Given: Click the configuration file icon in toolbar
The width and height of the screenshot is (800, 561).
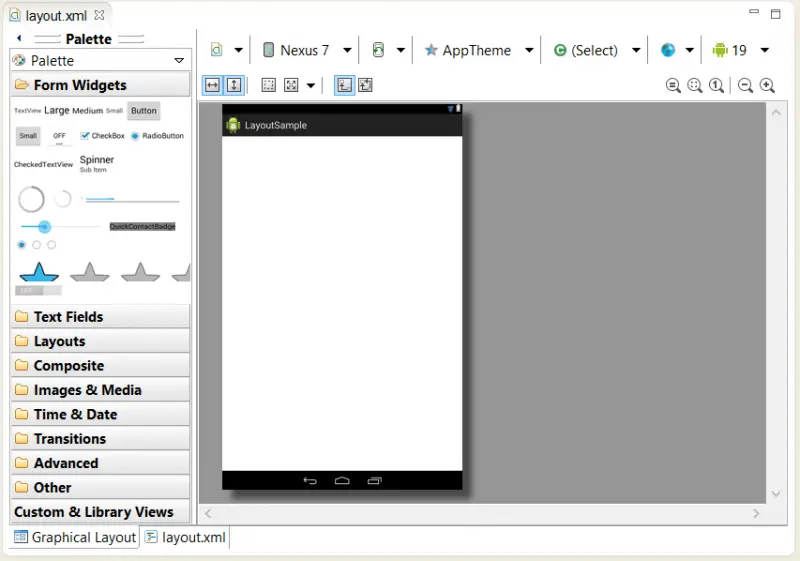Looking at the screenshot, I should 216,50.
